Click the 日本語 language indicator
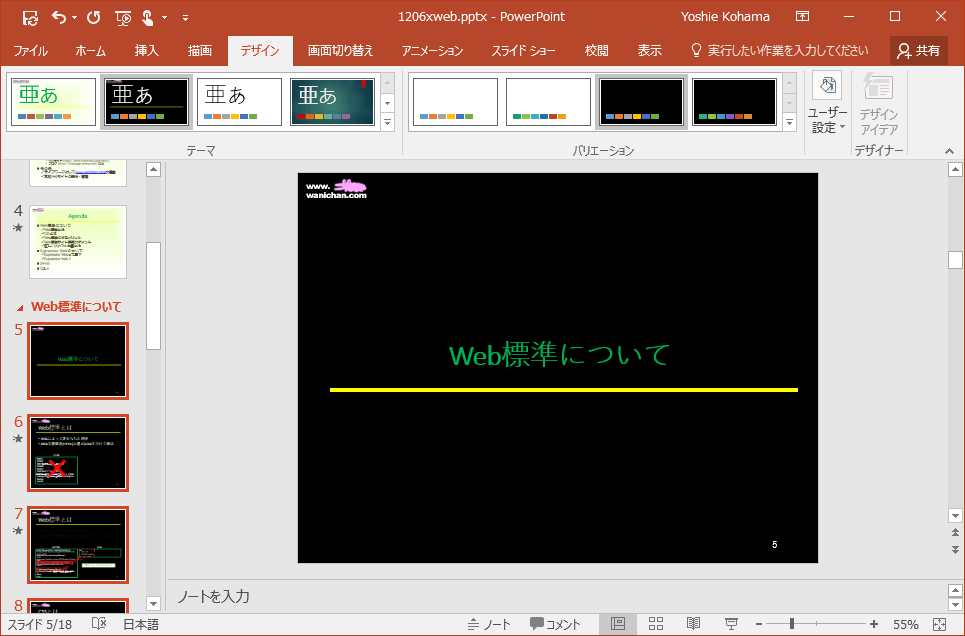 [141, 624]
